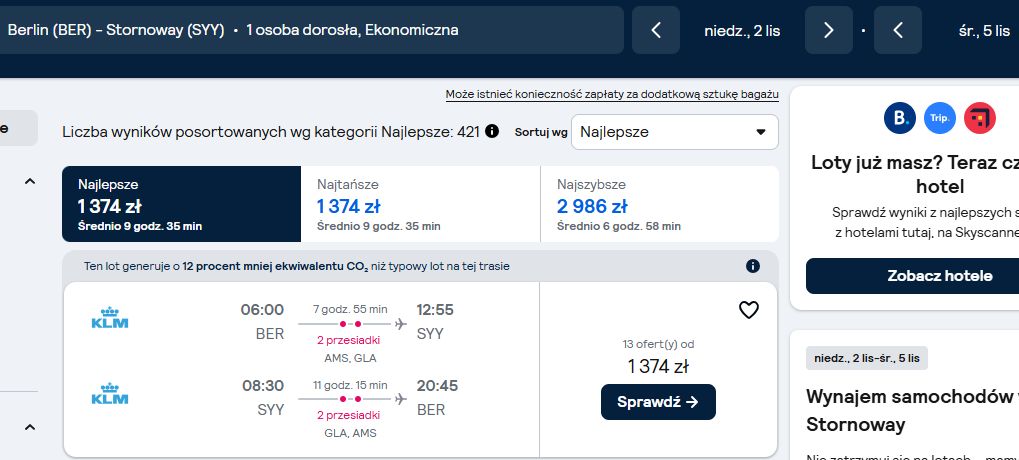Click the Booking.com logo icon
Screen dimensions: 1019x460
(899, 118)
